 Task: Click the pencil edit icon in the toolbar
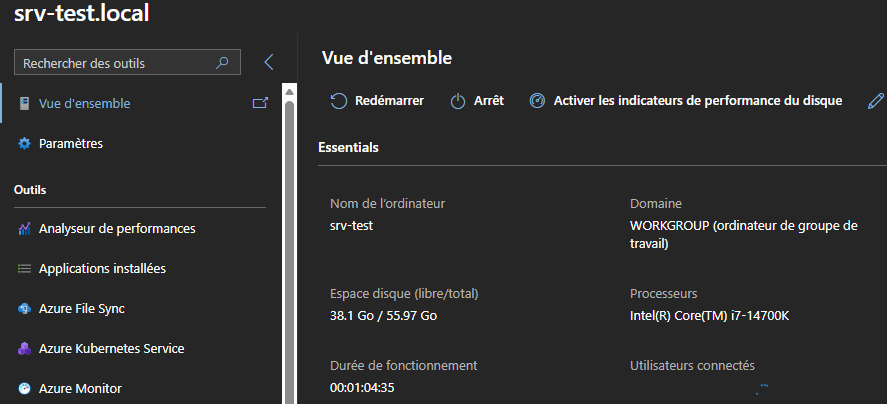[x=875, y=101]
